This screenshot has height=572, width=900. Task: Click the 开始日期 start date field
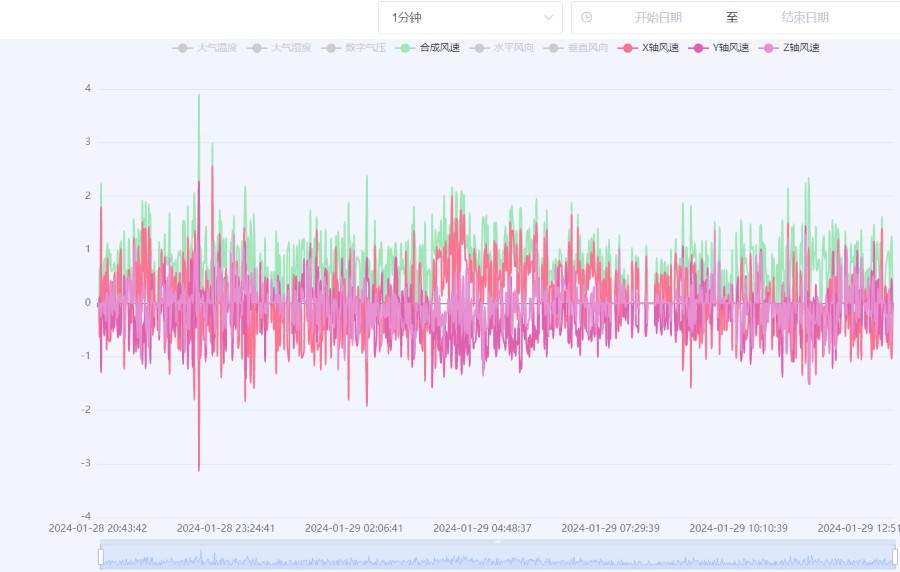click(x=658, y=17)
